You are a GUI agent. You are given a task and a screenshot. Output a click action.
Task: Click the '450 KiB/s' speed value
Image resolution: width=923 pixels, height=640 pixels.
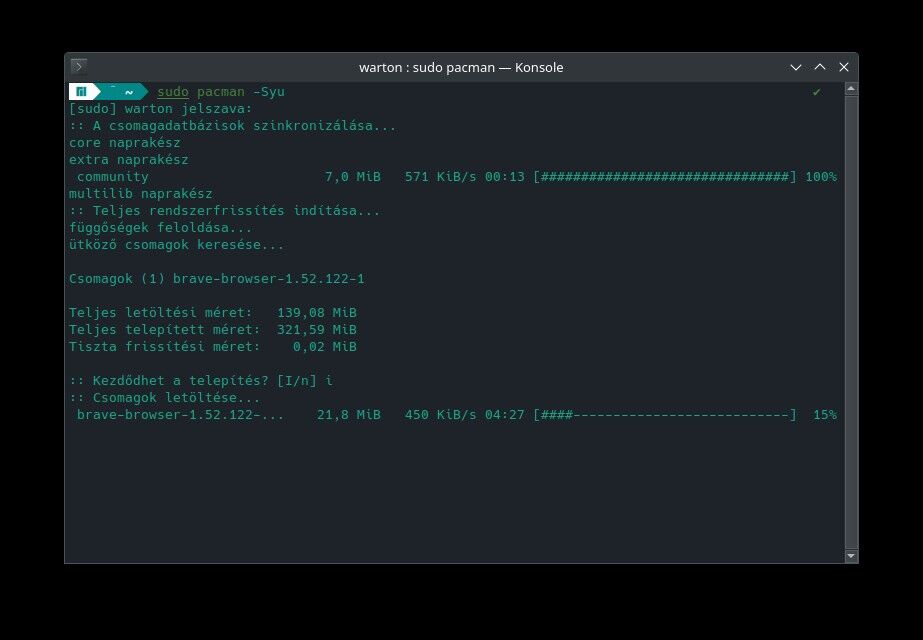click(x=441, y=415)
